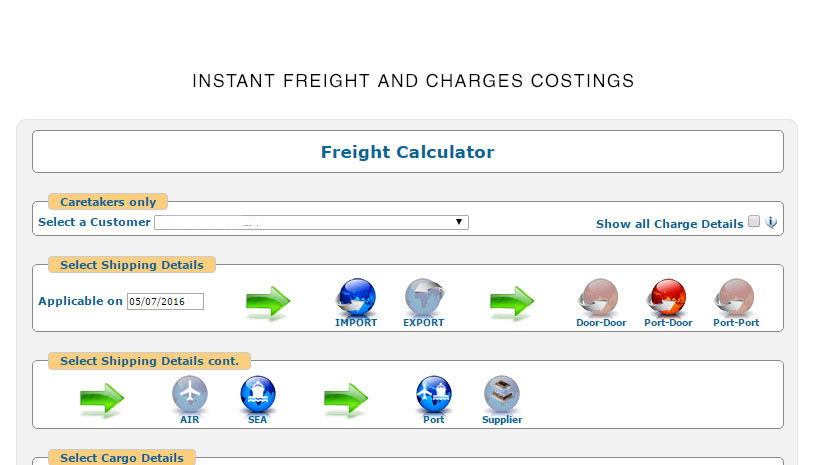Image resolution: width=819 pixels, height=465 pixels.
Task: Choose the Port-Port shipping option
Action: pyautogui.click(x=735, y=297)
